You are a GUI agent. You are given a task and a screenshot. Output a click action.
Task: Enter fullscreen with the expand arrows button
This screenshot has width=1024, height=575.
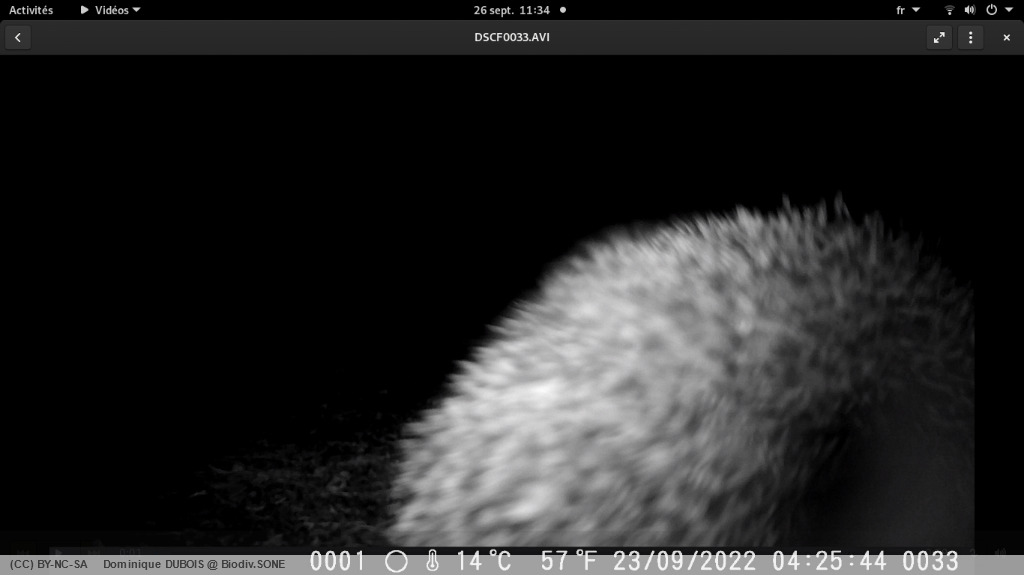(x=938, y=38)
